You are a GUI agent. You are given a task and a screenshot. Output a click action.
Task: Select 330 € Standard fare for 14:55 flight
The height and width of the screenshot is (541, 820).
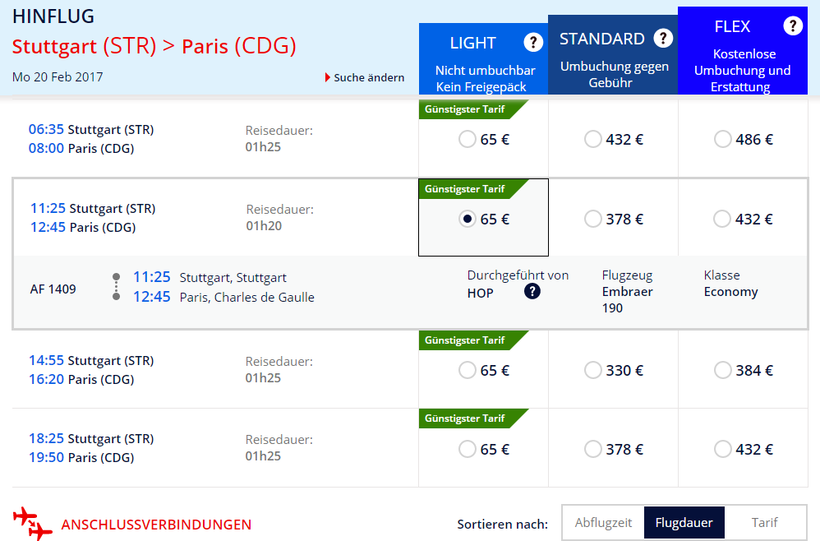click(593, 370)
